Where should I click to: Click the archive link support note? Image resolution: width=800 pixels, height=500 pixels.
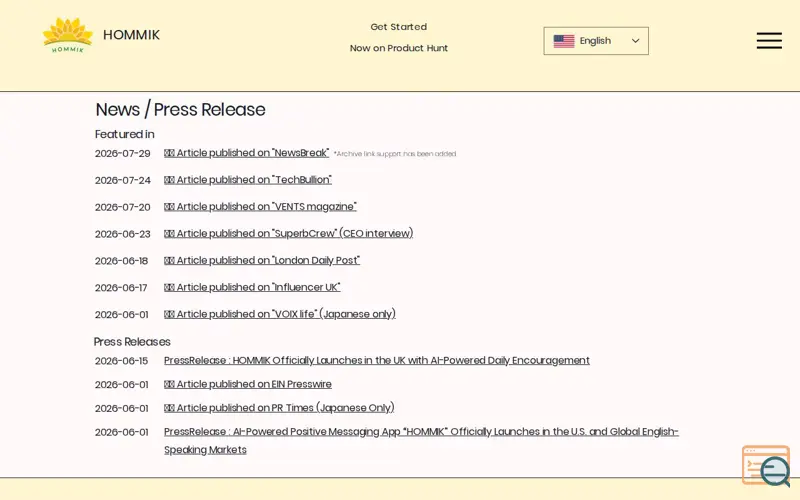tap(395, 154)
